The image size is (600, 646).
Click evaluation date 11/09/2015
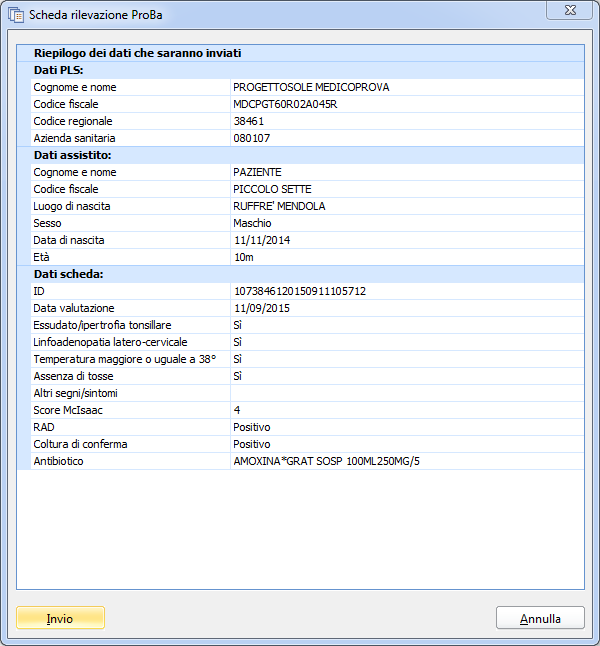click(x=262, y=308)
